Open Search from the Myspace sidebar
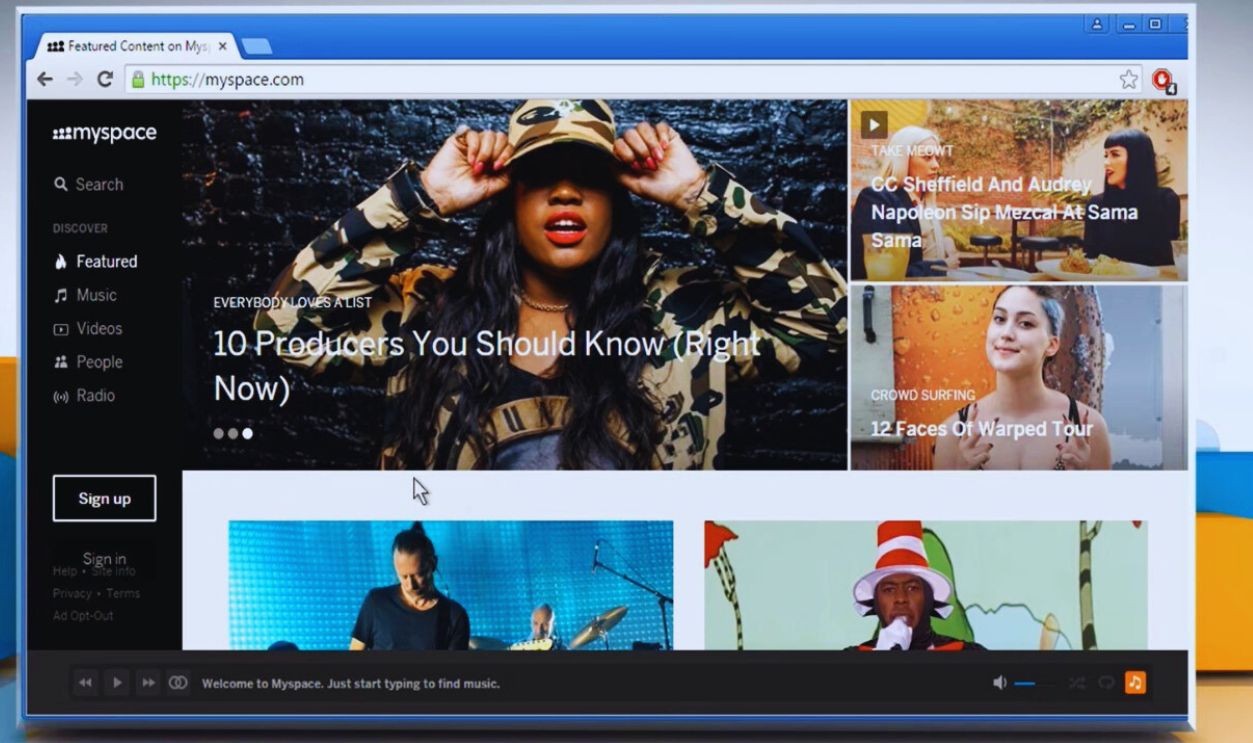Screen dimensions: 1253x743 coord(96,184)
